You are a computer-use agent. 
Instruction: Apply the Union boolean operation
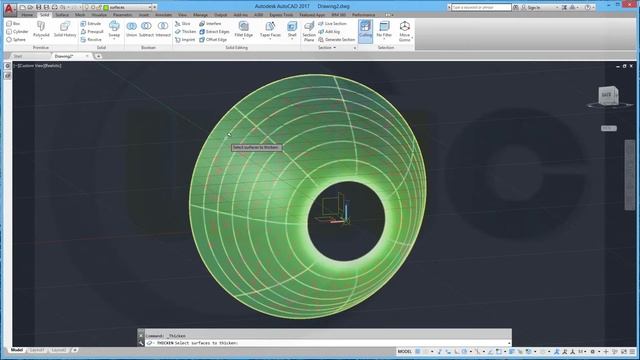[x=131, y=30]
